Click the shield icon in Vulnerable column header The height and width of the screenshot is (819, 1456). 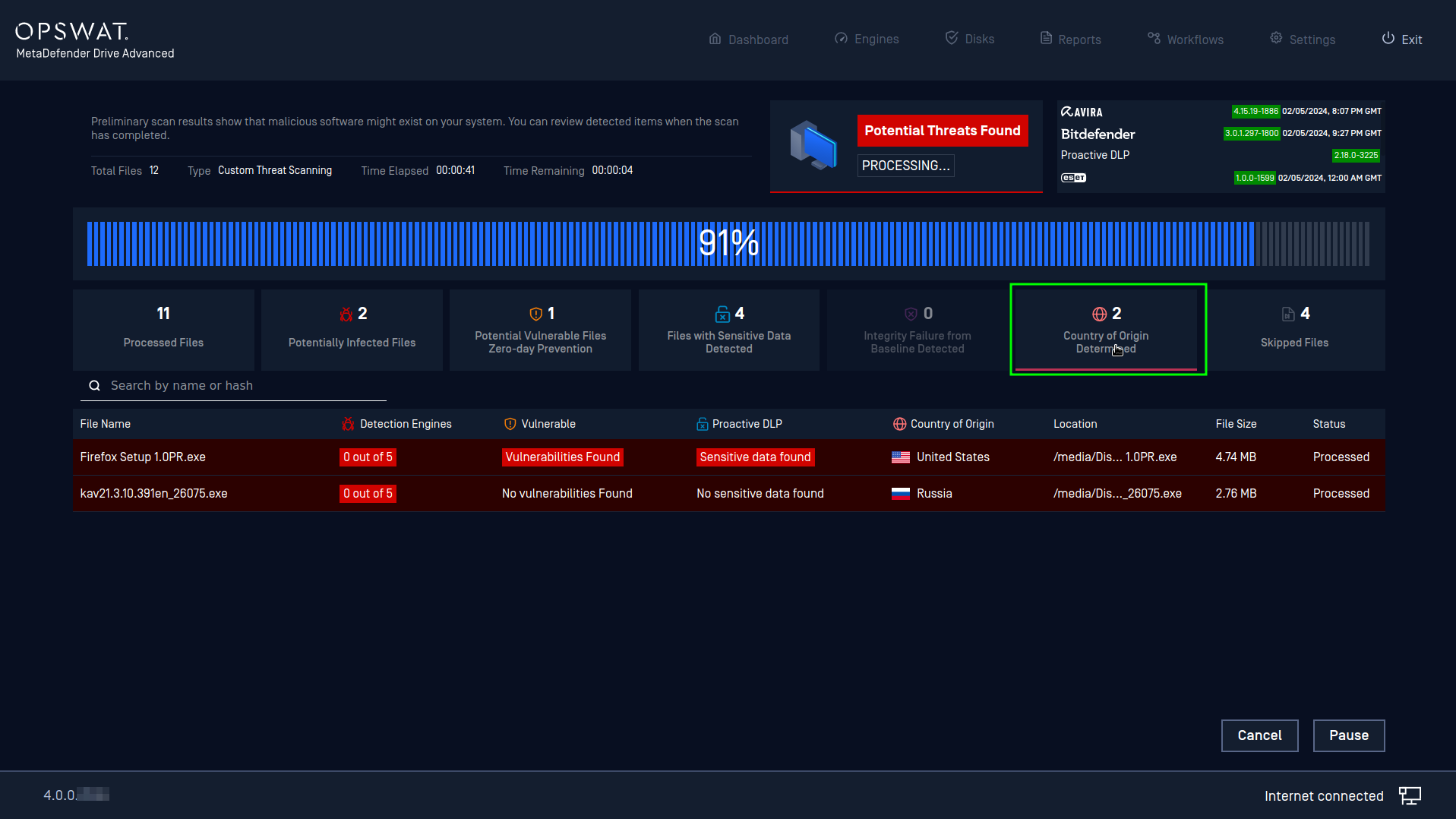[510, 424]
